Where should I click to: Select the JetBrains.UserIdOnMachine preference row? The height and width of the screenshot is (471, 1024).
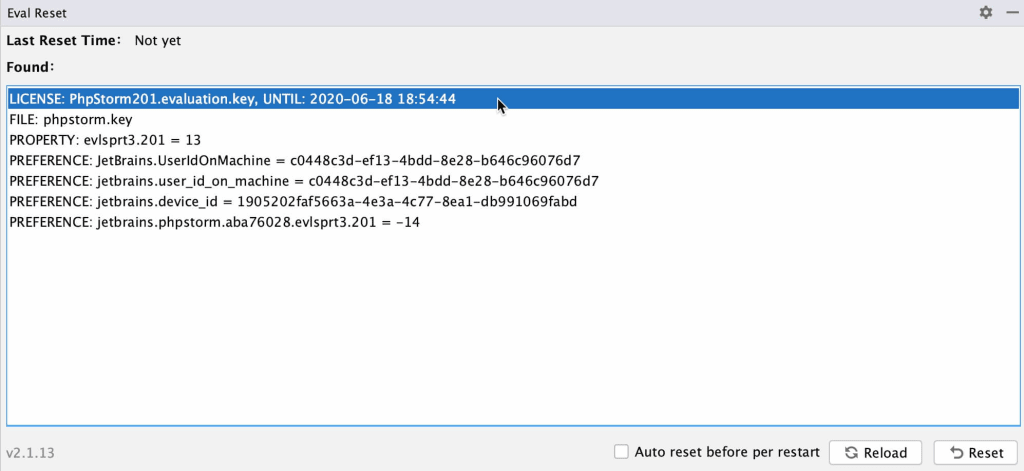pyautogui.click(x=513, y=161)
